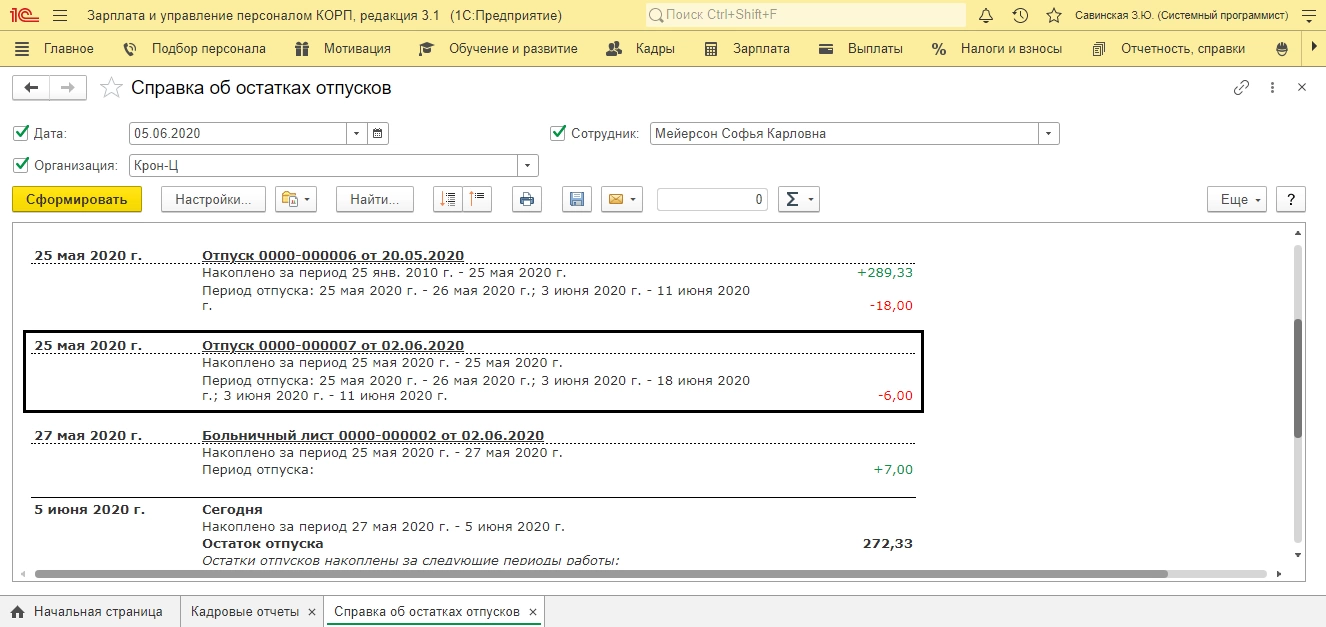Toggle the Сотрудник checkbox
Screen dimensions: 1326x627
558,133
